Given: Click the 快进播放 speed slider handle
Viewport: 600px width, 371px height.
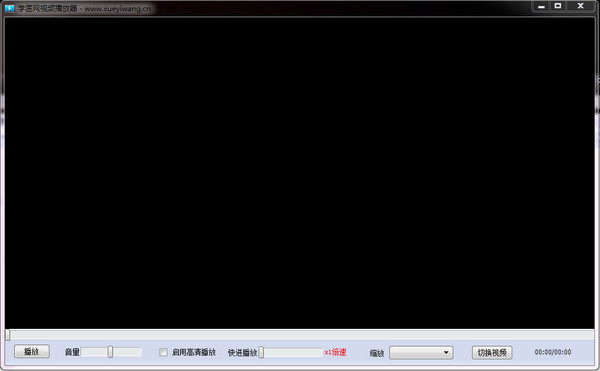Looking at the screenshot, I should click(x=261, y=352).
